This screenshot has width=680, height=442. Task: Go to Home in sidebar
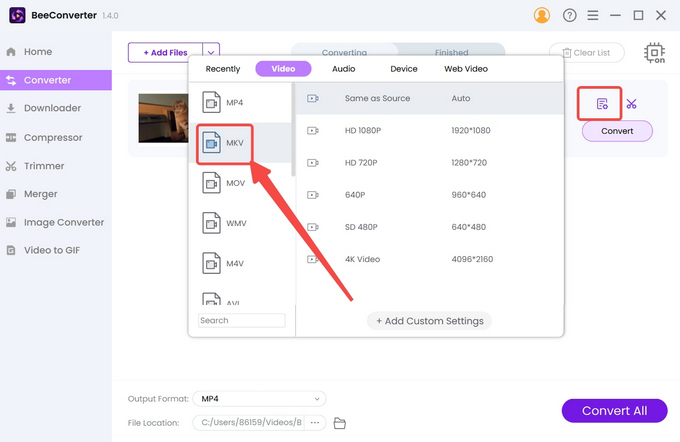click(x=56, y=52)
